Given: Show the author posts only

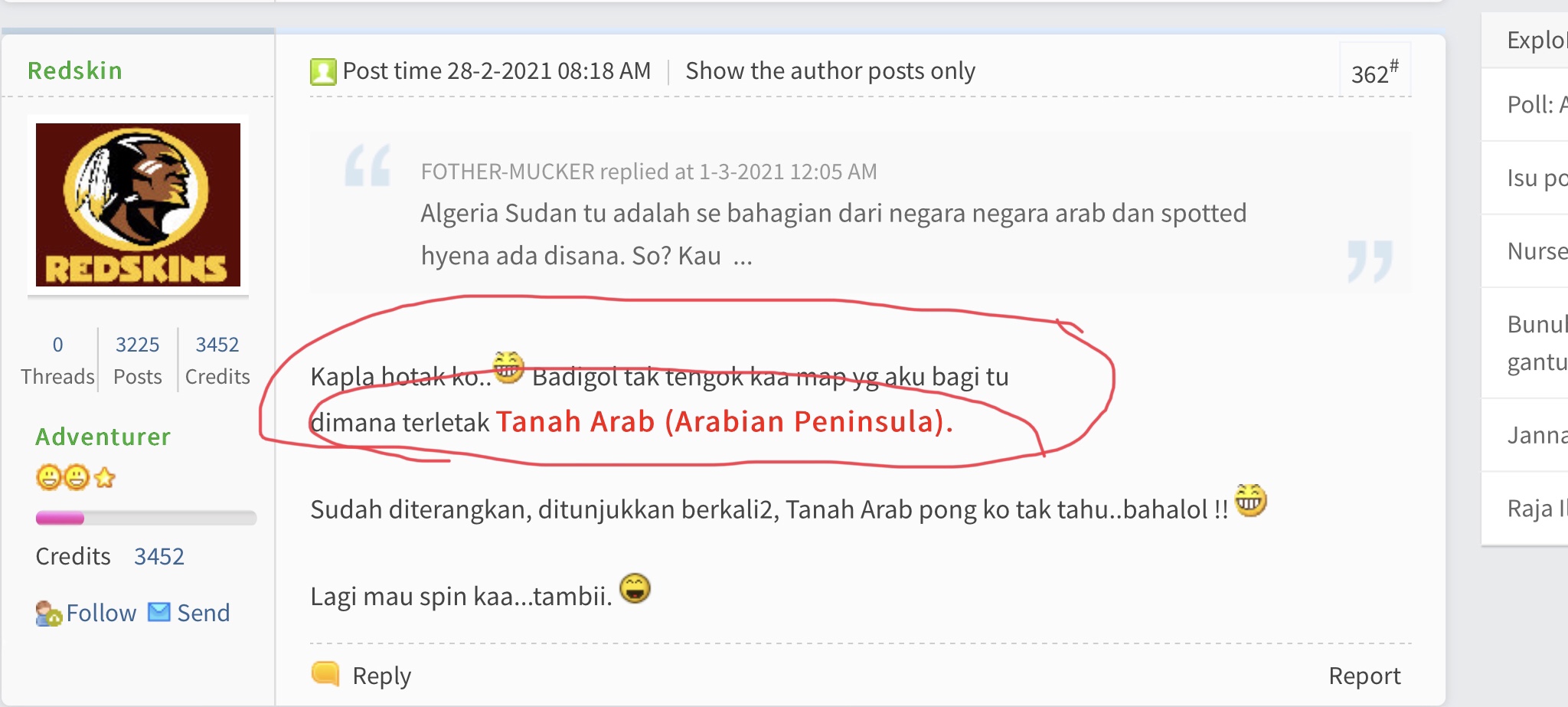Looking at the screenshot, I should 830,71.
